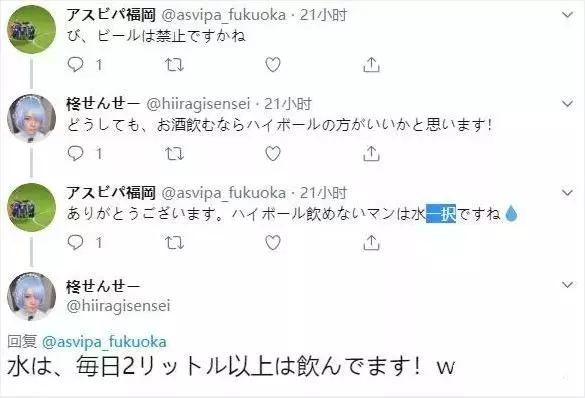Expand options chevron on the bottom tweet
The image size is (585, 398).
[567, 285]
